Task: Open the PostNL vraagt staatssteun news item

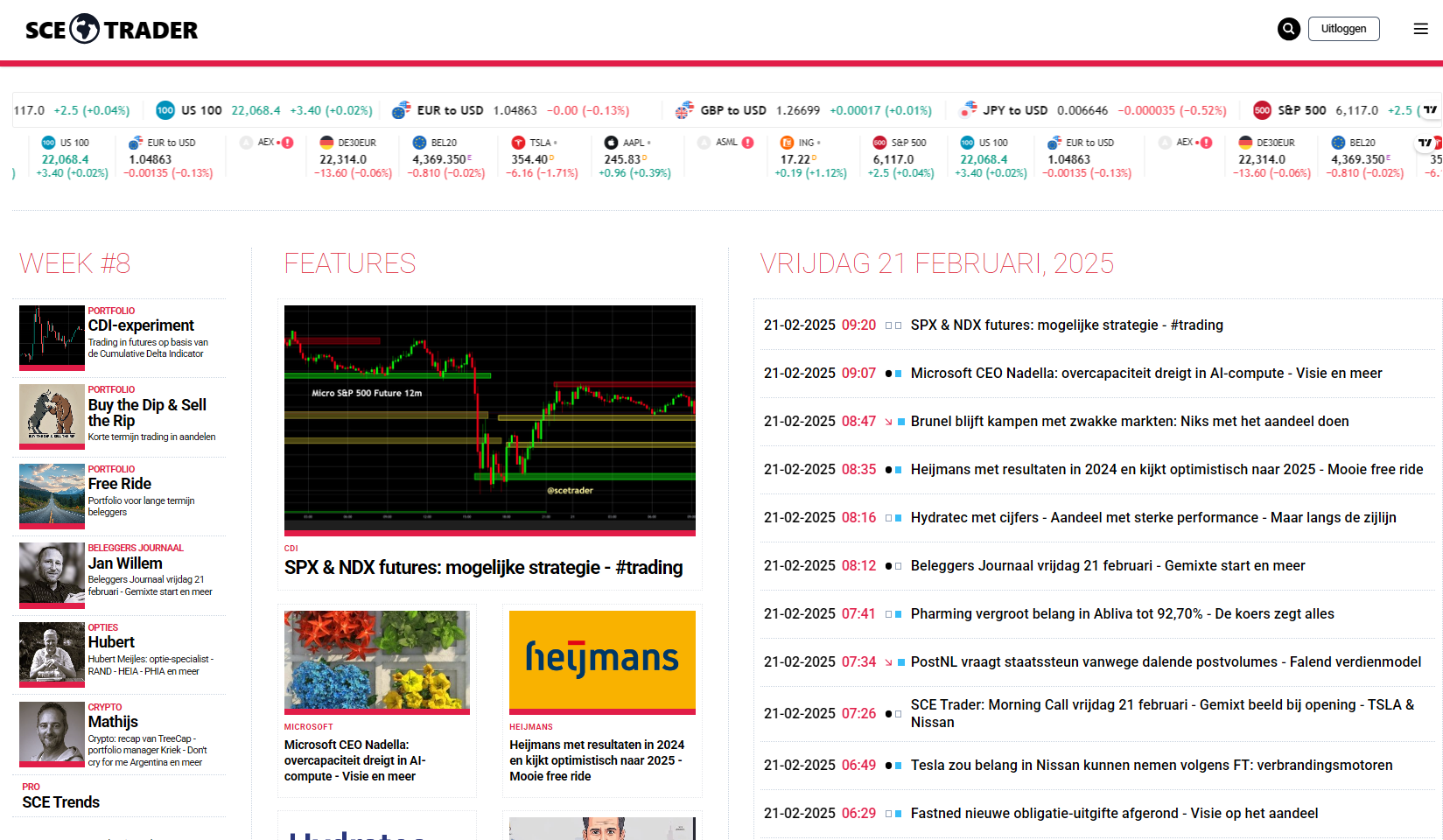Action: point(1166,662)
